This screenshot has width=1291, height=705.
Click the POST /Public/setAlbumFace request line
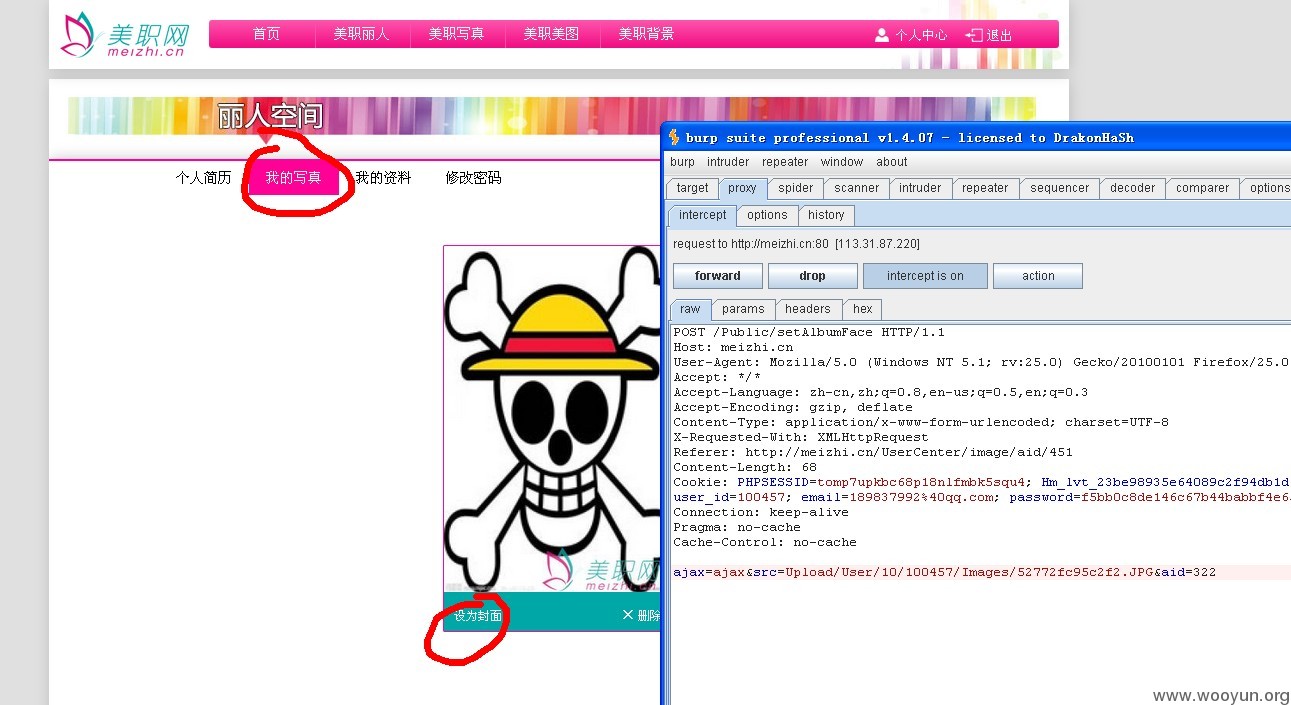(809, 332)
